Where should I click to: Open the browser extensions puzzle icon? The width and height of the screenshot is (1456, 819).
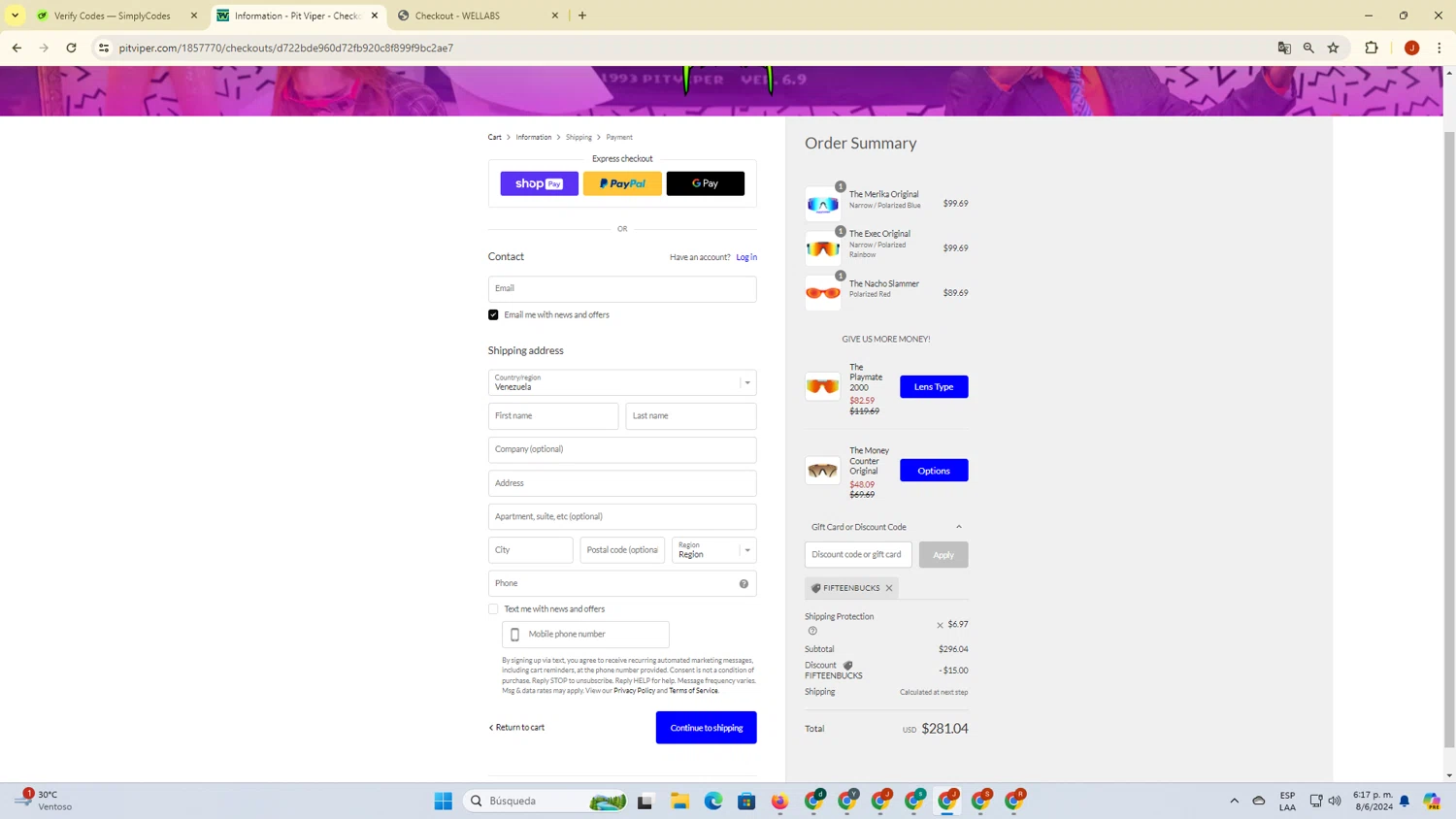[1372, 48]
